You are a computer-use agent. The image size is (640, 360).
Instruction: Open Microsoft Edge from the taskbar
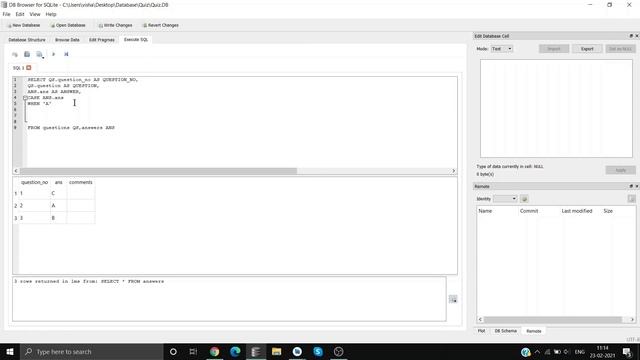[235, 351]
